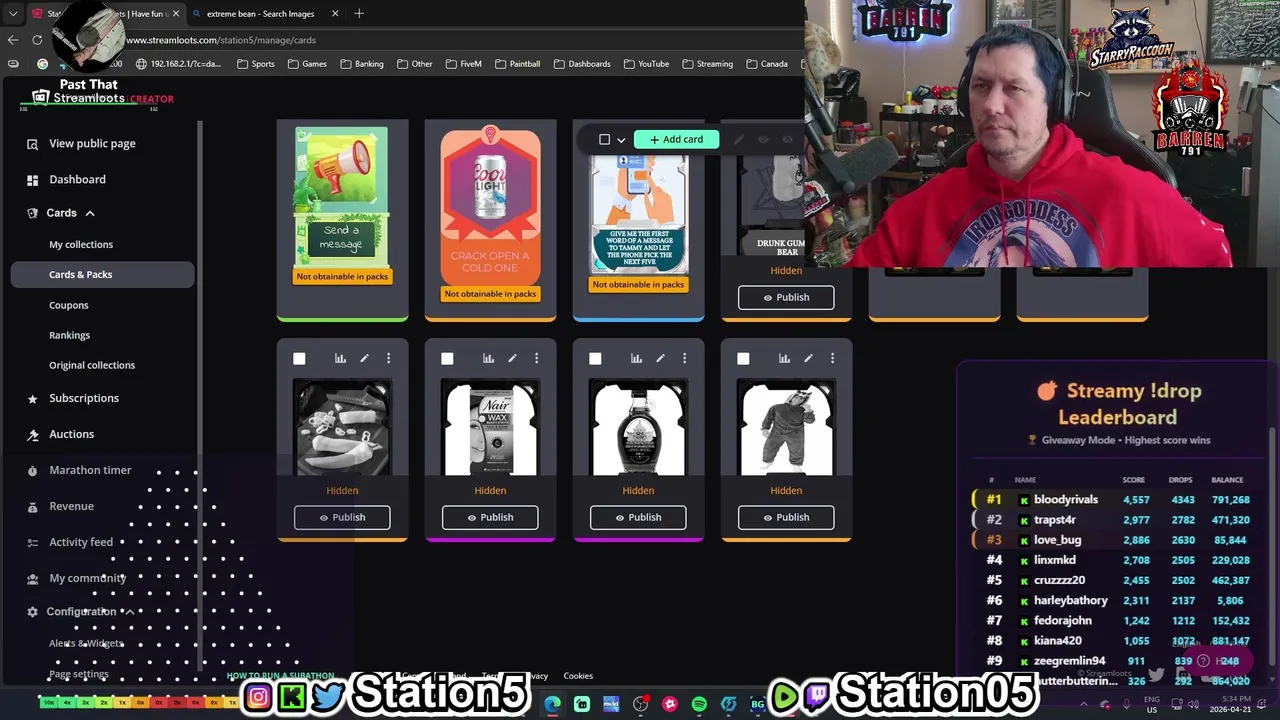Edit the maple syrup card
1280x720 pixels.
click(660, 358)
